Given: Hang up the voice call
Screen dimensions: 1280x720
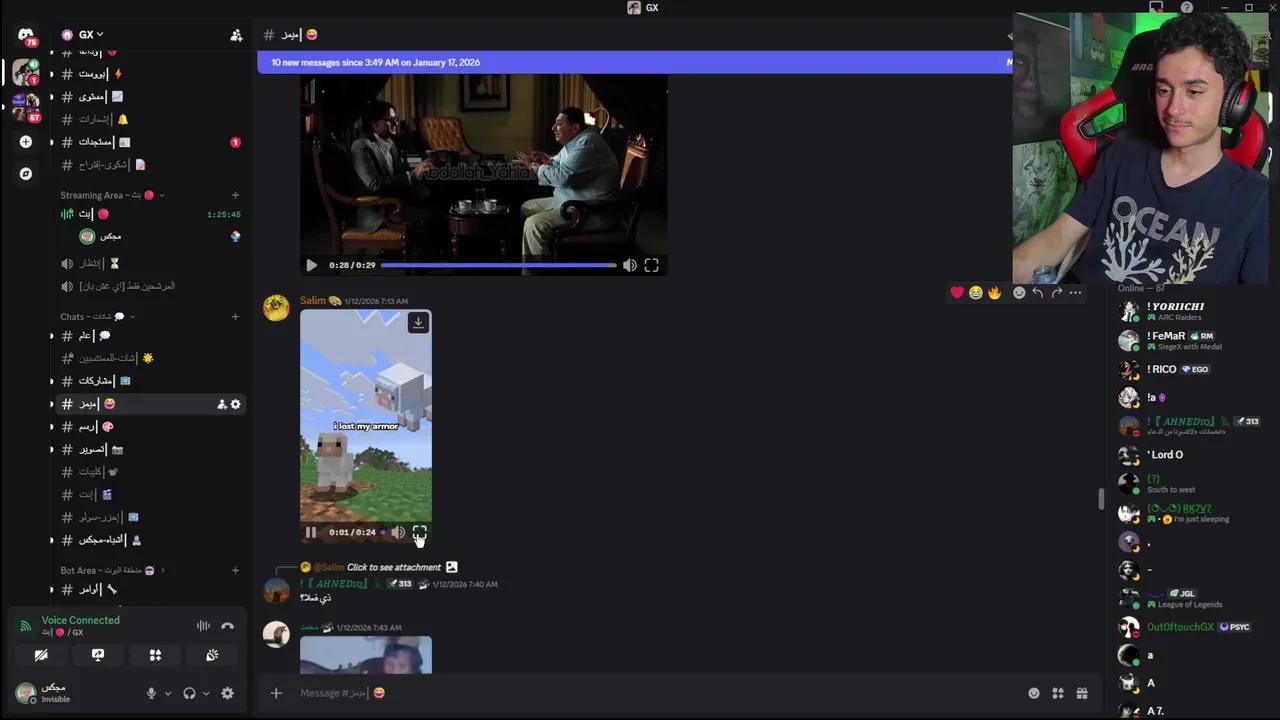Looking at the screenshot, I should pyautogui.click(x=227, y=627).
